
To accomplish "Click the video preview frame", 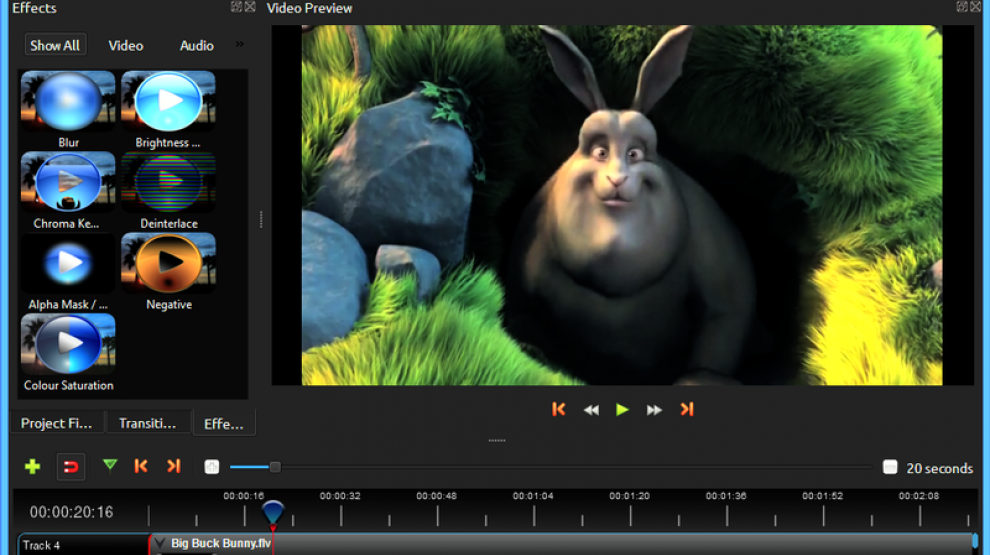I will tap(622, 205).
